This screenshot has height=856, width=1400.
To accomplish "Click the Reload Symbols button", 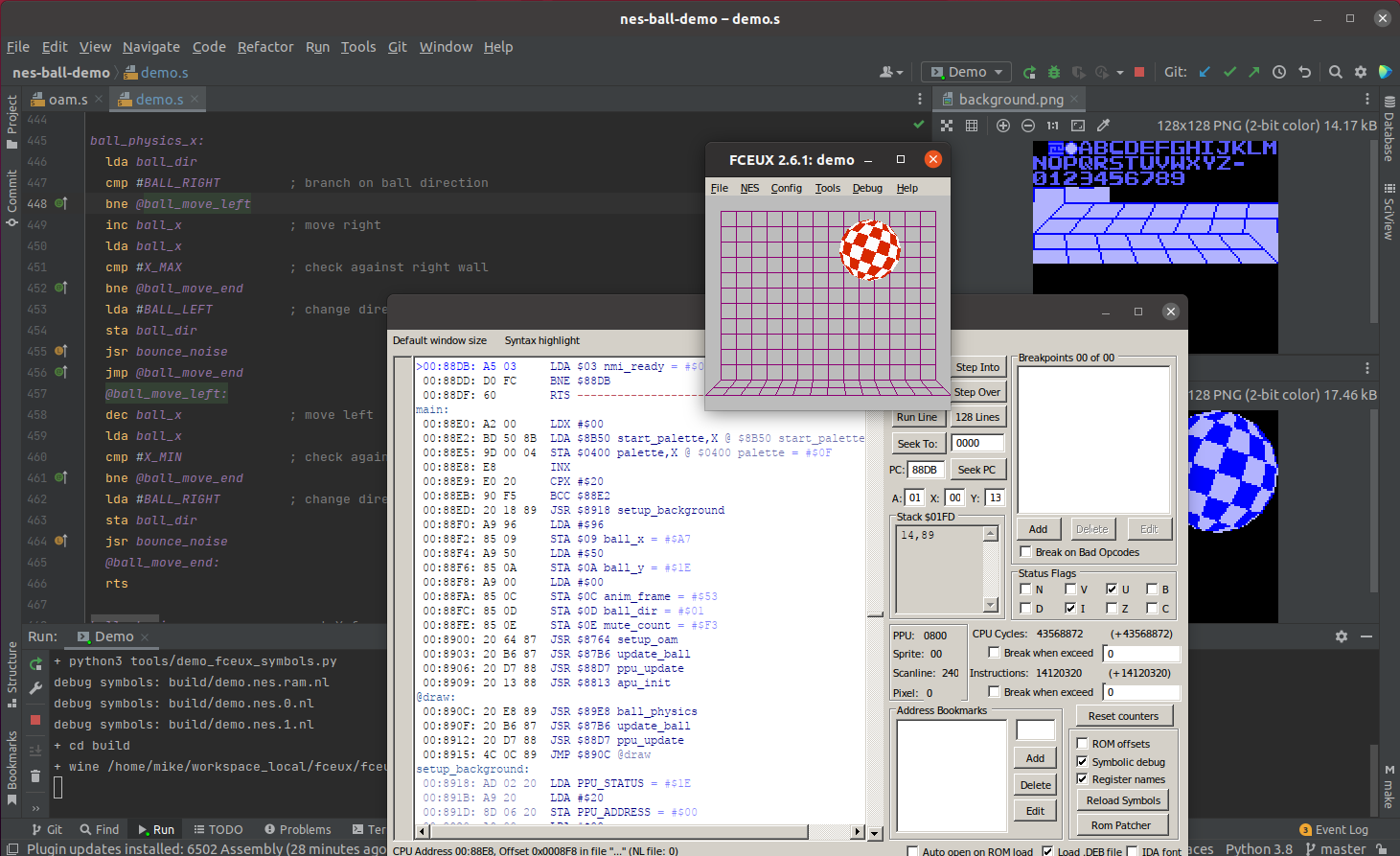I will click(1123, 800).
